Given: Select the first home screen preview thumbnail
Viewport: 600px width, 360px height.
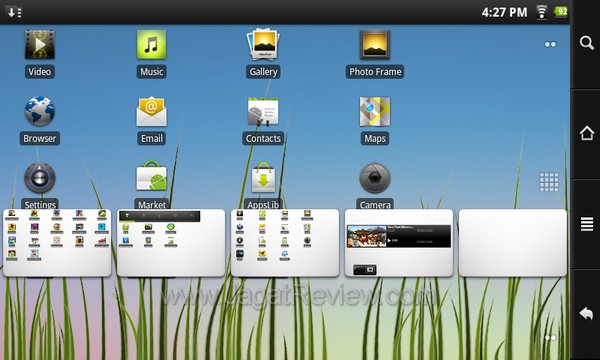Looking at the screenshot, I should (57, 243).
